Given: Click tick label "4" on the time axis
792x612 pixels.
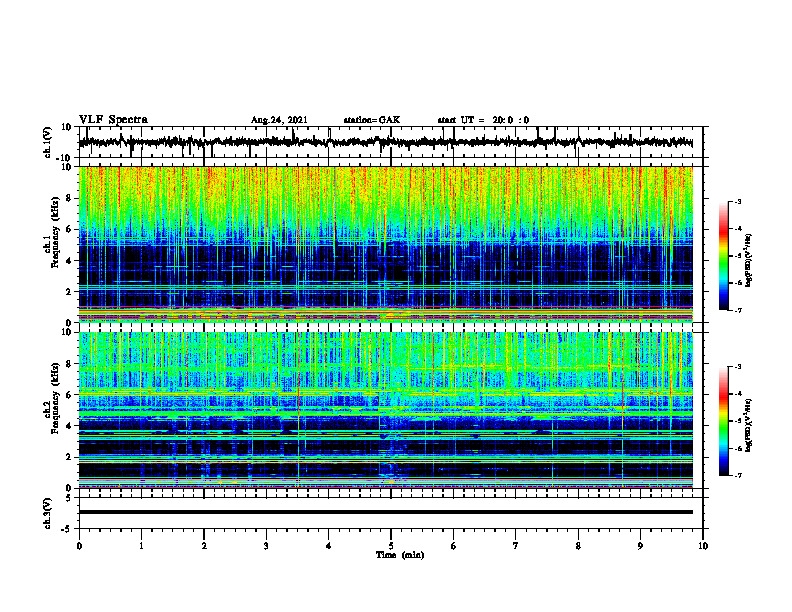Looking at the screenshot, I should tap(329, 546).
